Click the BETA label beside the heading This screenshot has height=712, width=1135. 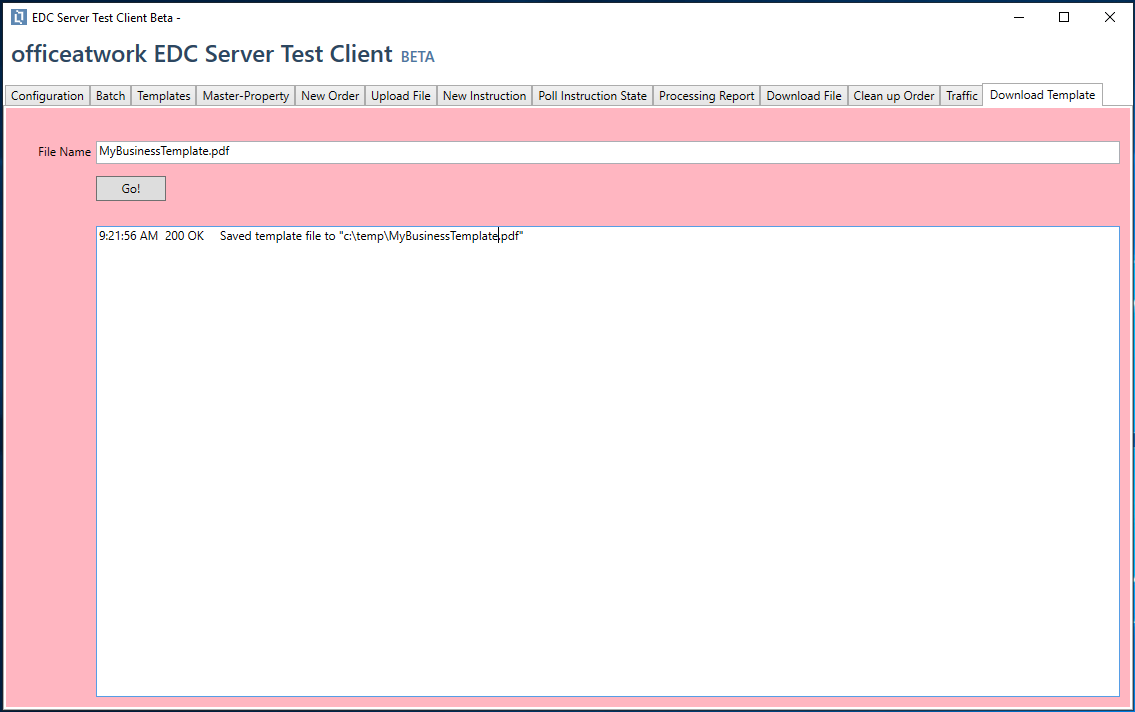coord(418,56)
